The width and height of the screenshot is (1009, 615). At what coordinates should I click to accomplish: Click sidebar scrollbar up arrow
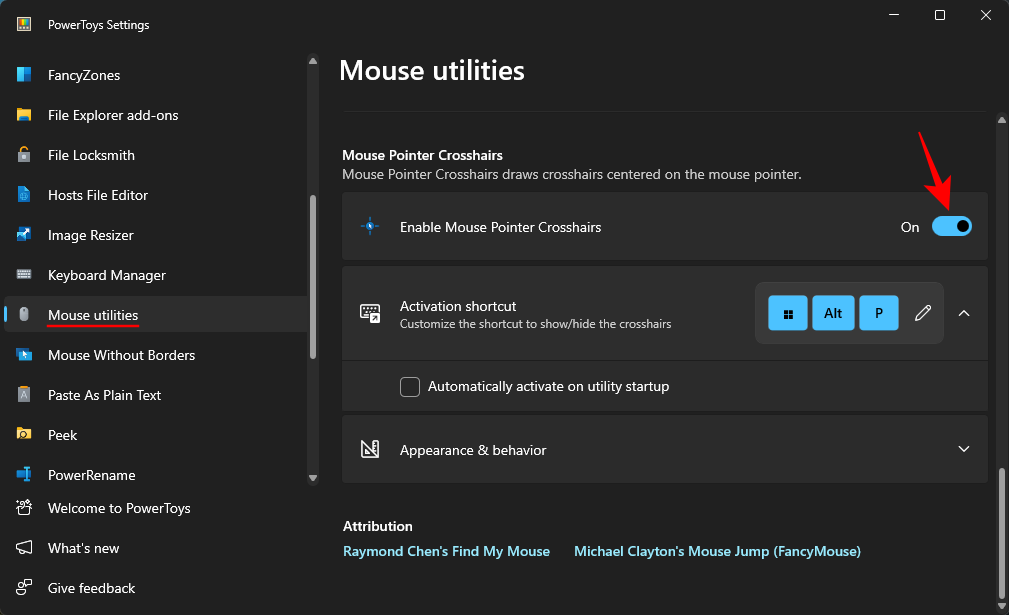(x=313, y=61)
